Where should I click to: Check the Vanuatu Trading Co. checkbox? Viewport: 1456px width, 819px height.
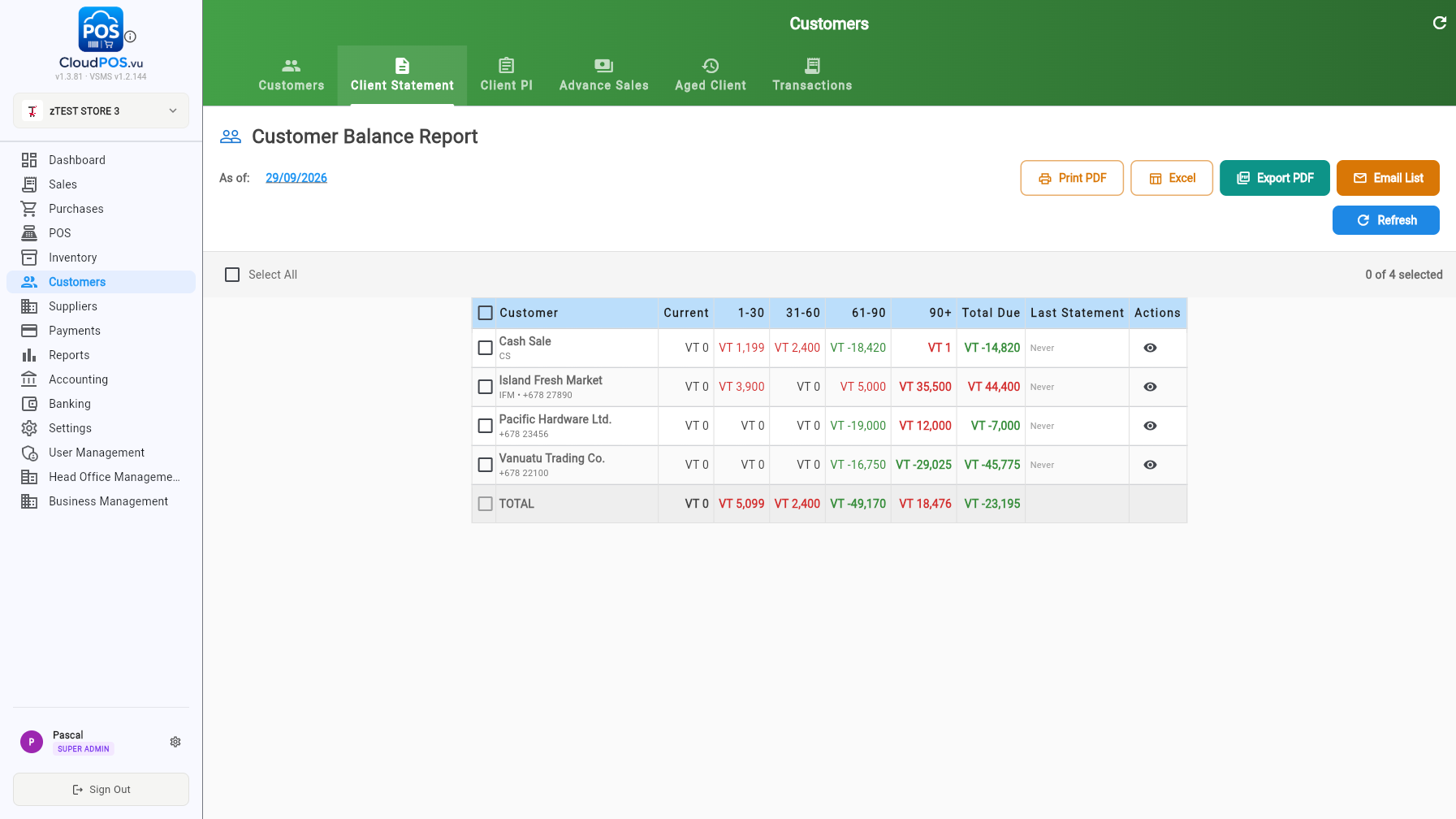(486, 465)
